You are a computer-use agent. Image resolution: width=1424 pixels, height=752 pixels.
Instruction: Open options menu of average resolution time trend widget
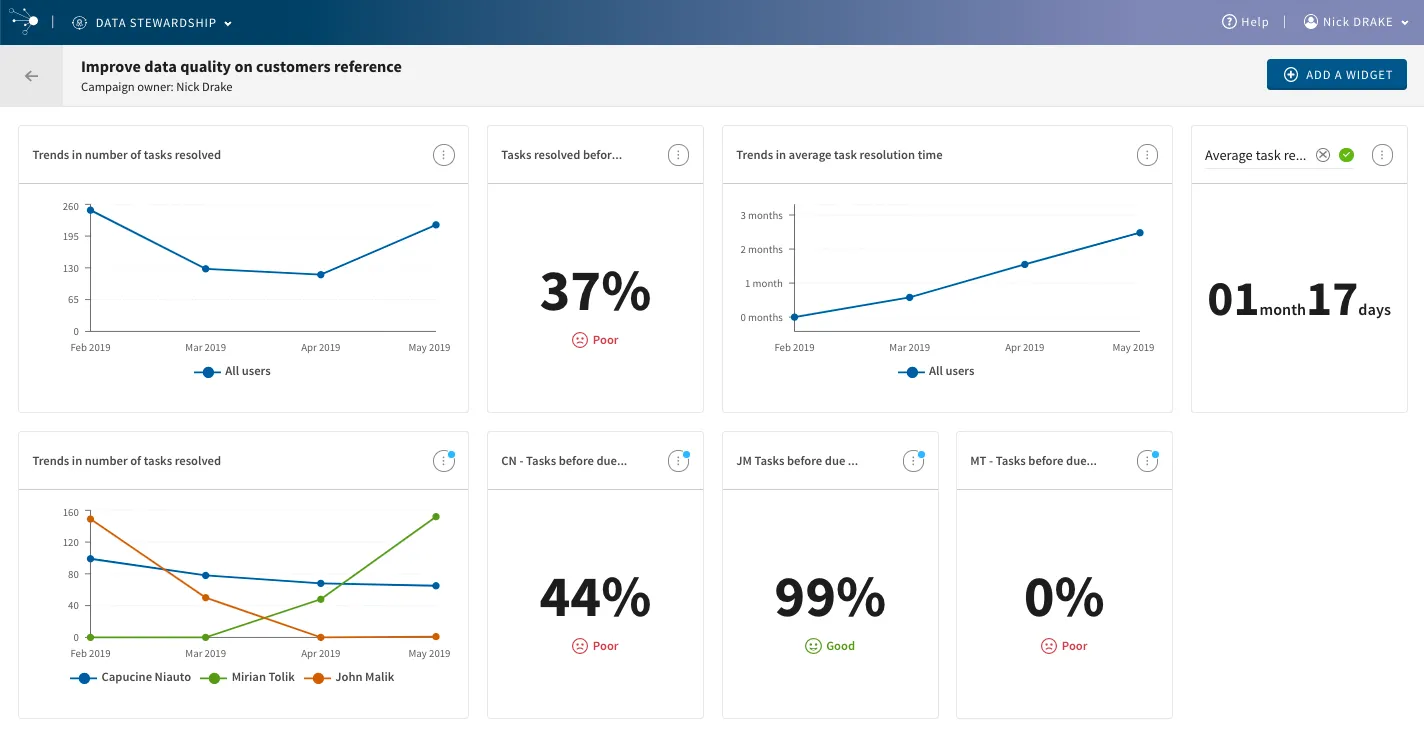[x=1148, y=155]
